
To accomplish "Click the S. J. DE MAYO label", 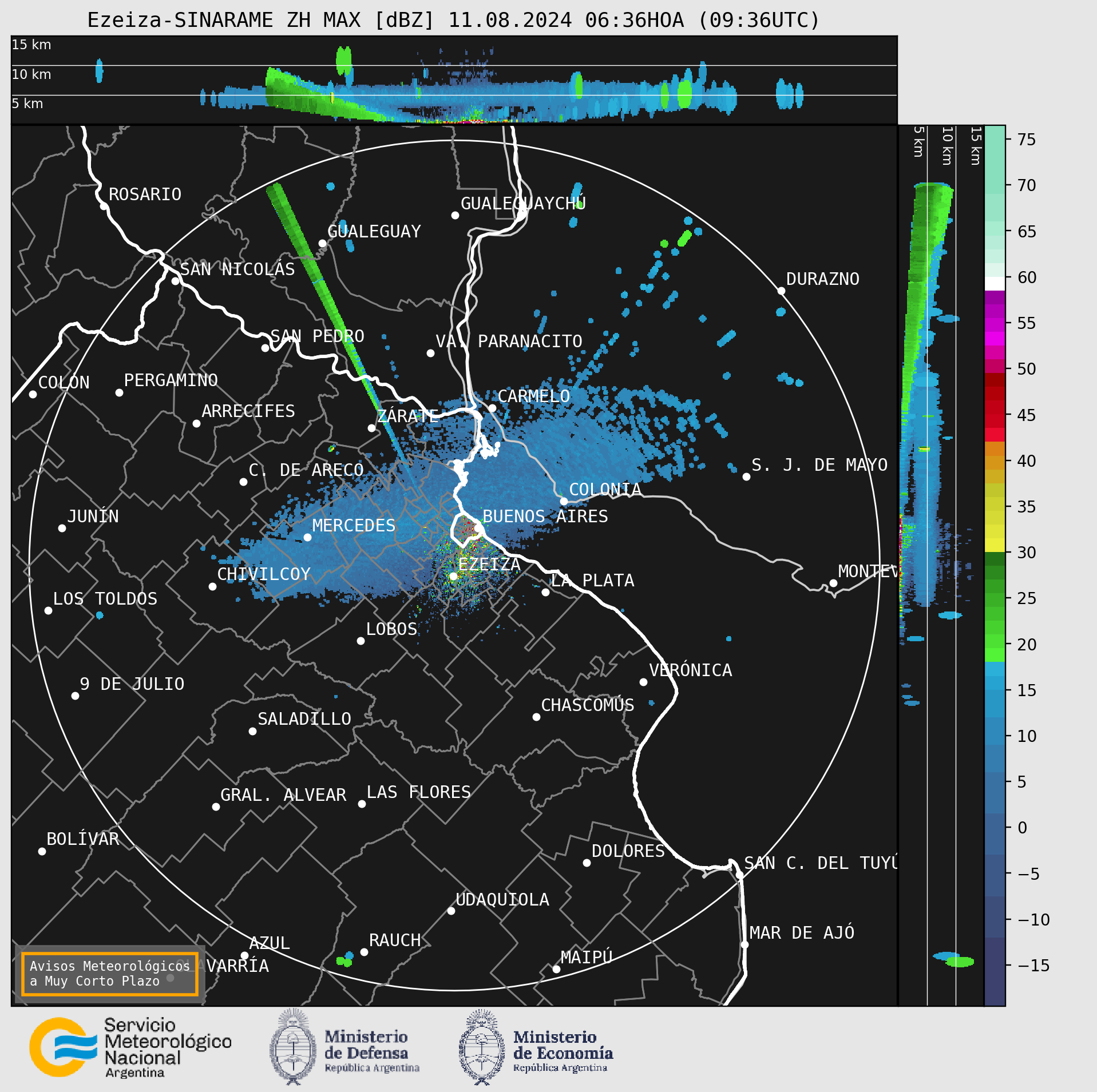I will (x=819, y=465).
